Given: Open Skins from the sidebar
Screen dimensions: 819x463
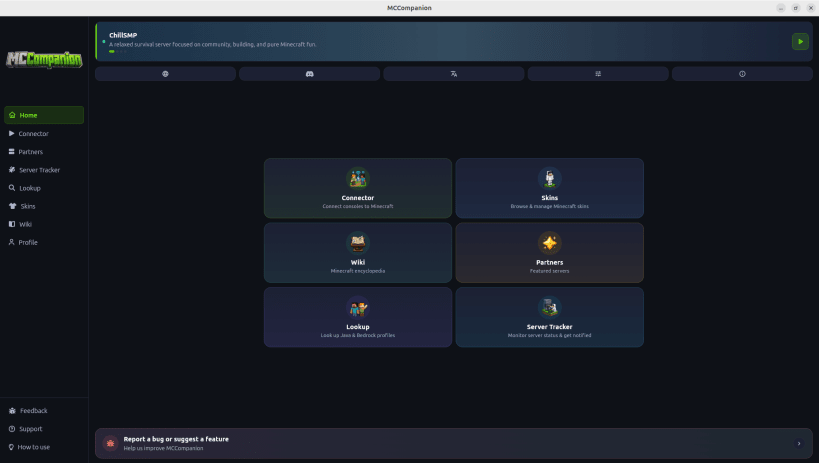Looking at the screenshot, I should click(x=44, y=206).
